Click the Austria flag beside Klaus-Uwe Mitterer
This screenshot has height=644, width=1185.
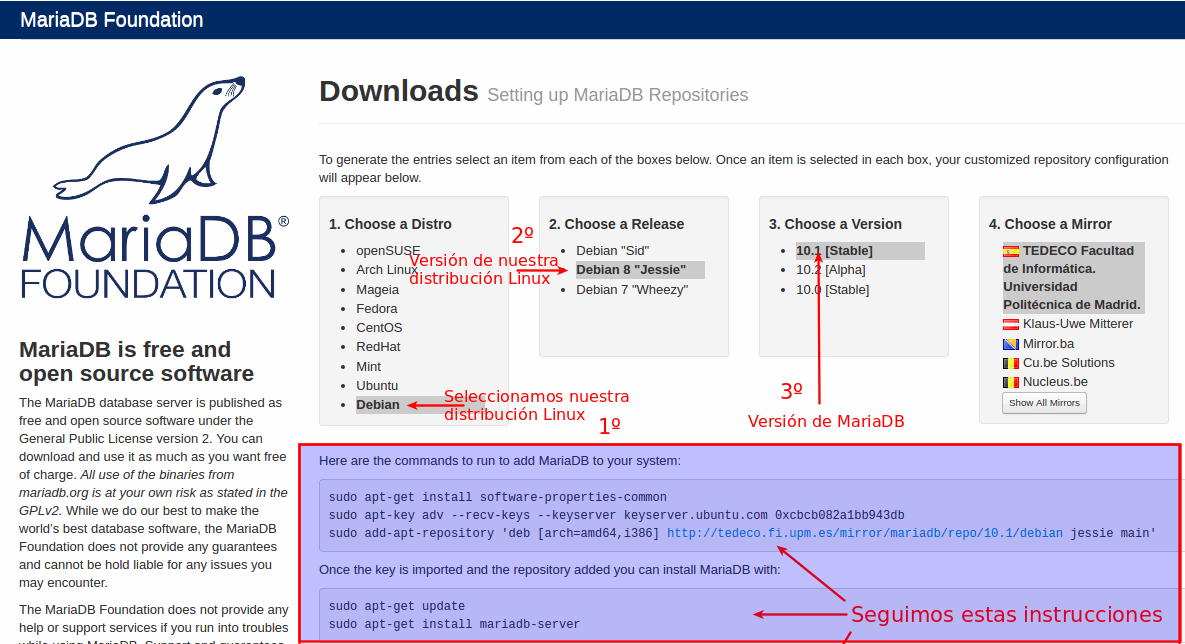coord(1011,324)
